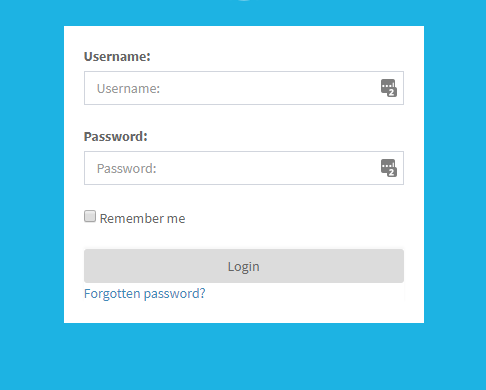Tick the box beside Remember me
Image resolution: width=486 pixels, height=390 pixels.
[90, 216]
